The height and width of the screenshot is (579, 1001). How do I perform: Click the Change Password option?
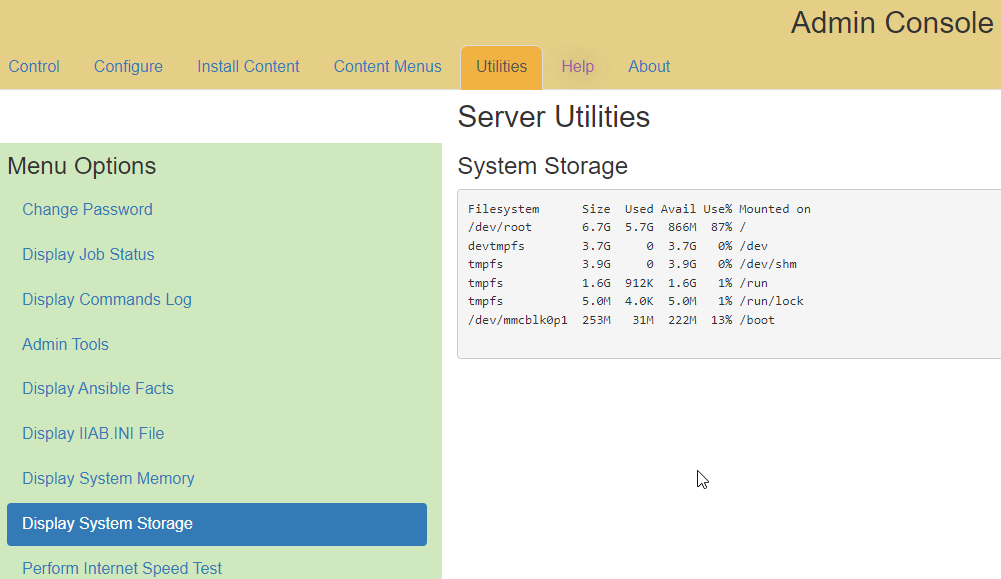click(x=87, y=209)
